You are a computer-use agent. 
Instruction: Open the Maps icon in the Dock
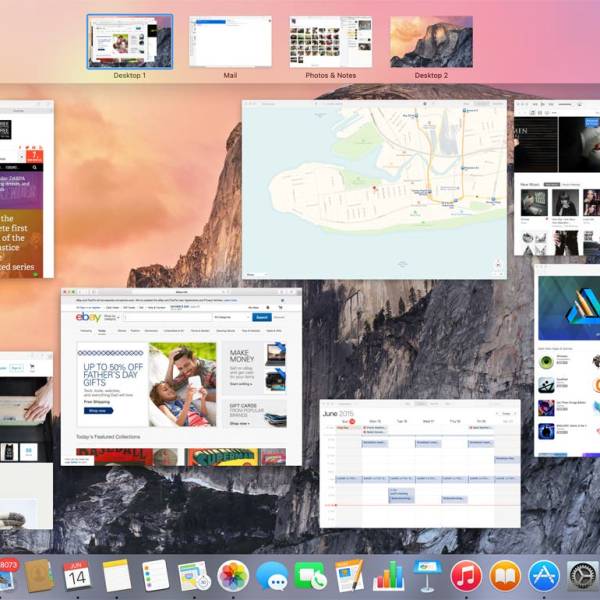[x=194, y=576]
